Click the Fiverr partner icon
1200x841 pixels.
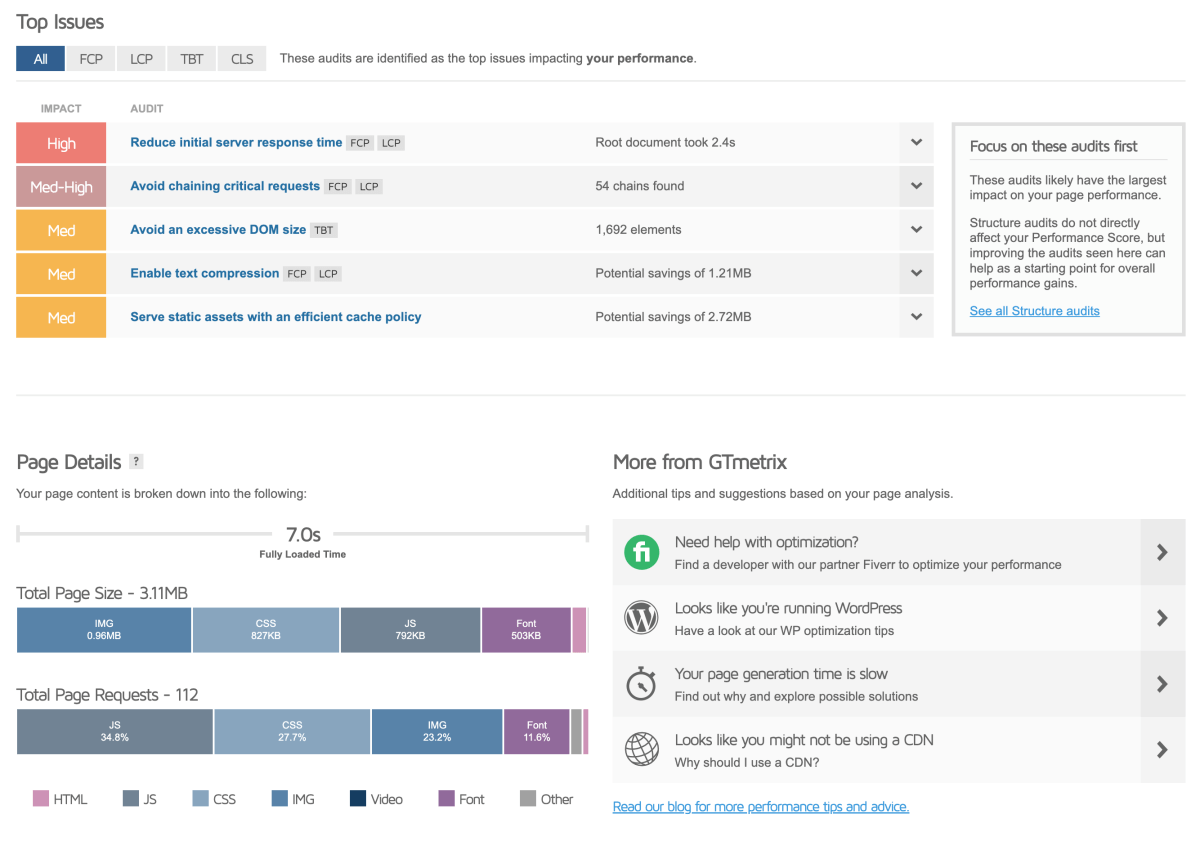click(642, 552)
